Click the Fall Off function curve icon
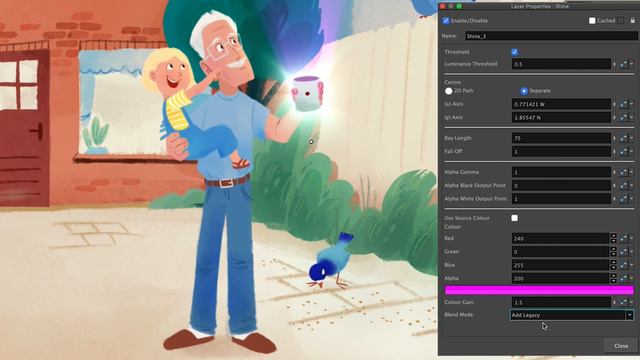Image resolution: width=640 pixels, height=360 pixels. coord(623,151)
